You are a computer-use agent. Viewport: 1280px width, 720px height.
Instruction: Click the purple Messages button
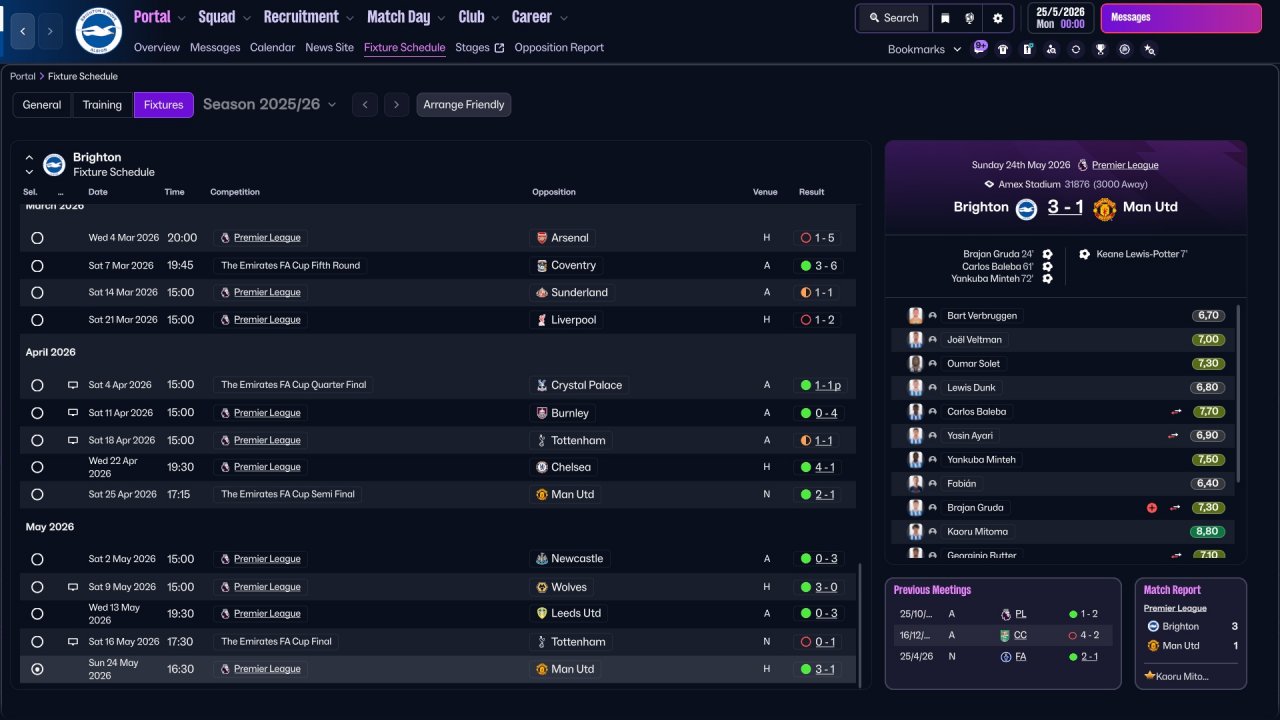click(1180, 18)
